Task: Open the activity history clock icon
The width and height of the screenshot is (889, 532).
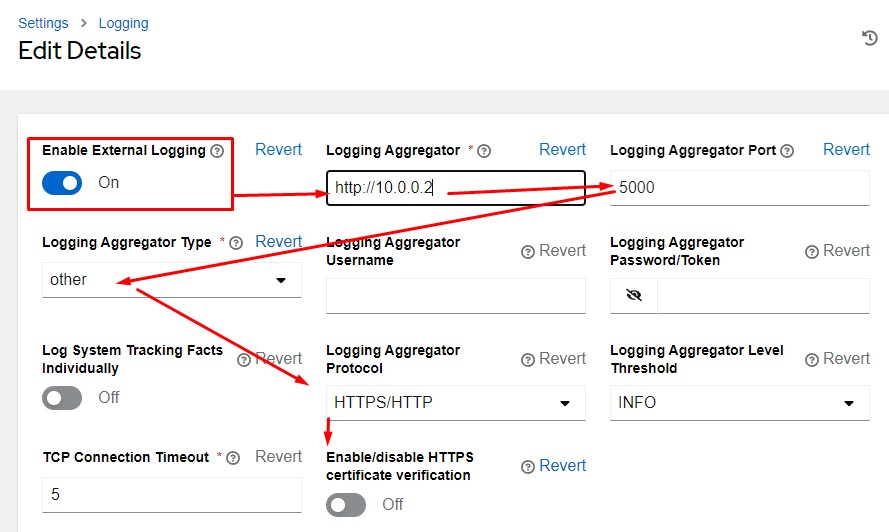Action: click(869, 38)
